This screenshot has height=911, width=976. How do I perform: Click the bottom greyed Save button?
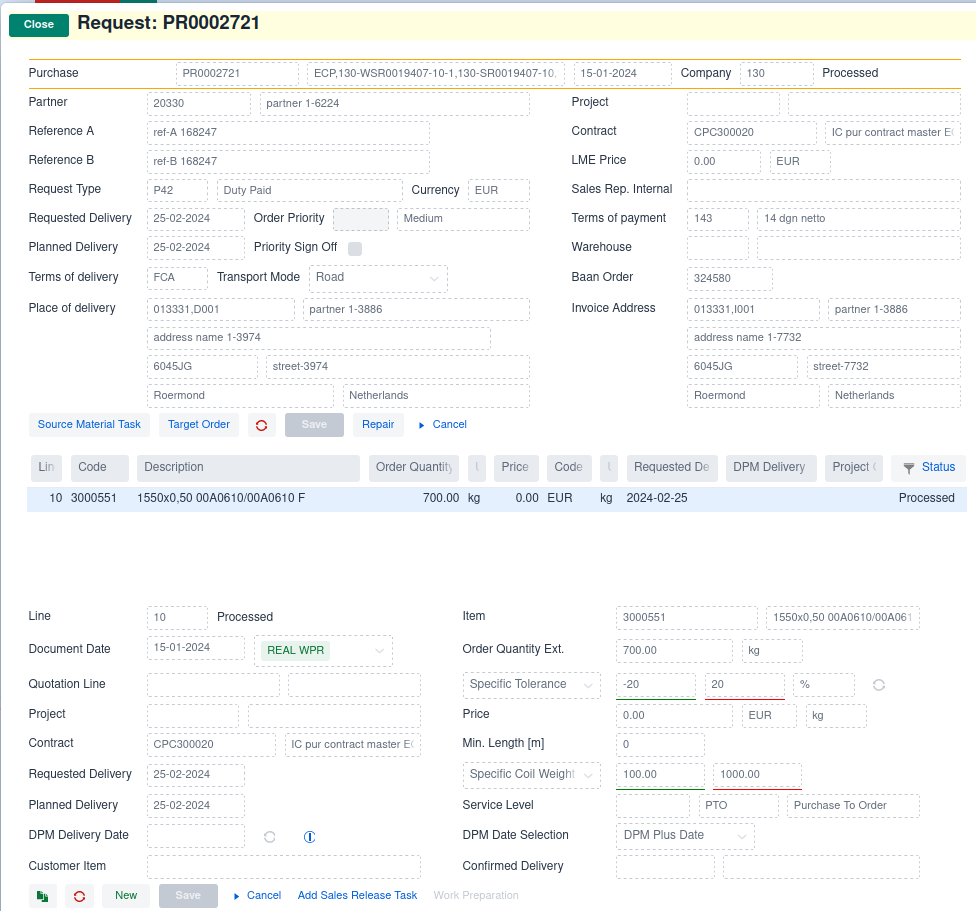point(188,896)
